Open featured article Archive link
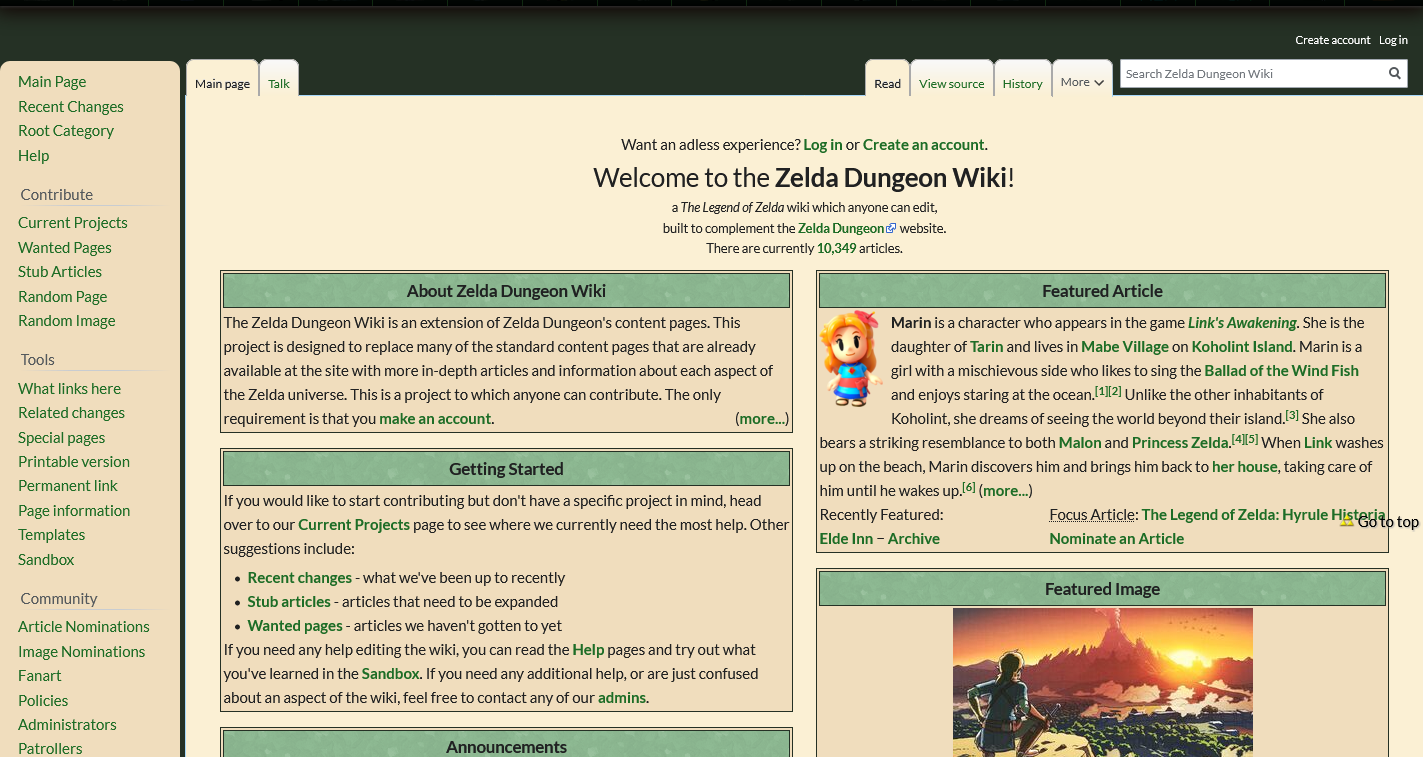 click(914, 538)
